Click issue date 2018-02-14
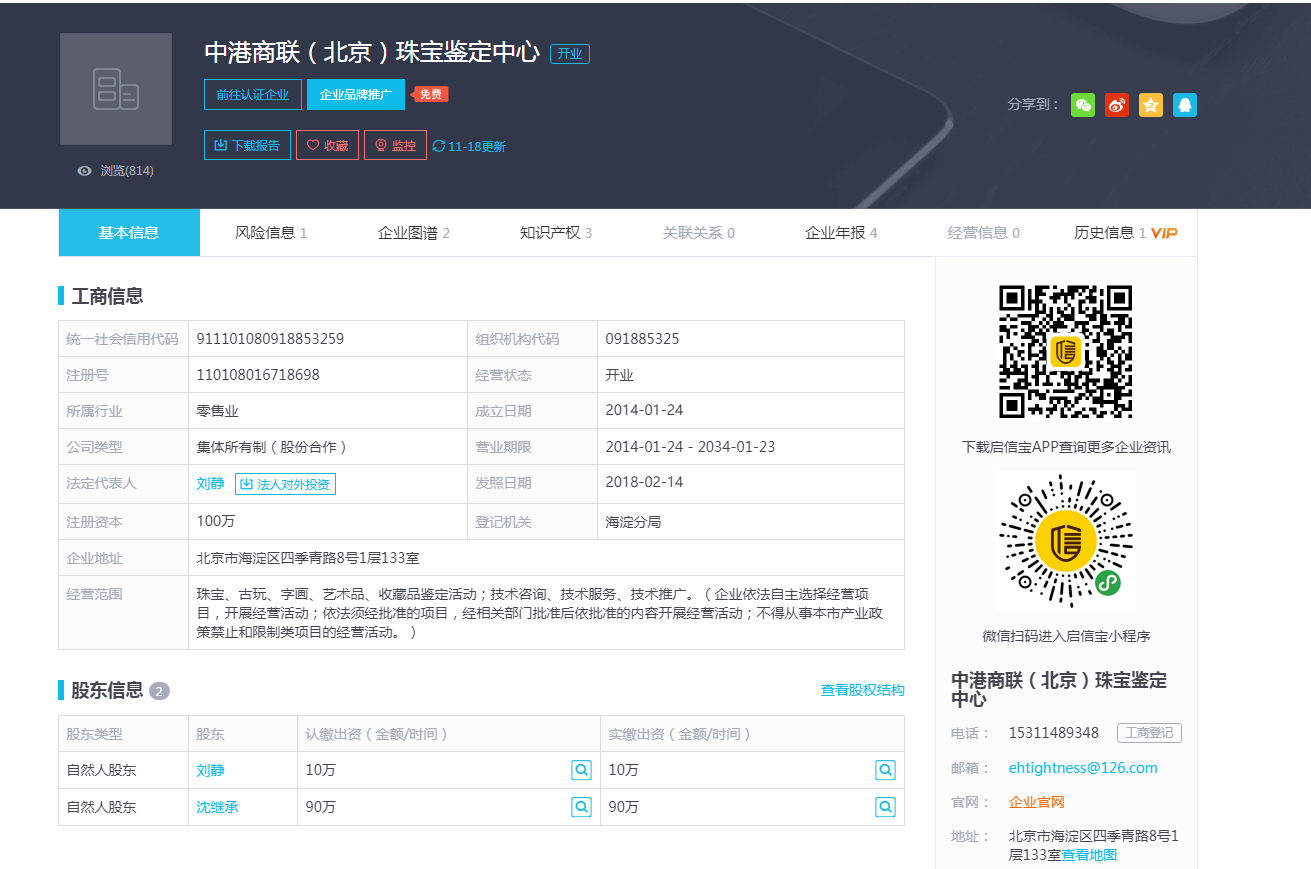 pos(644,482)
